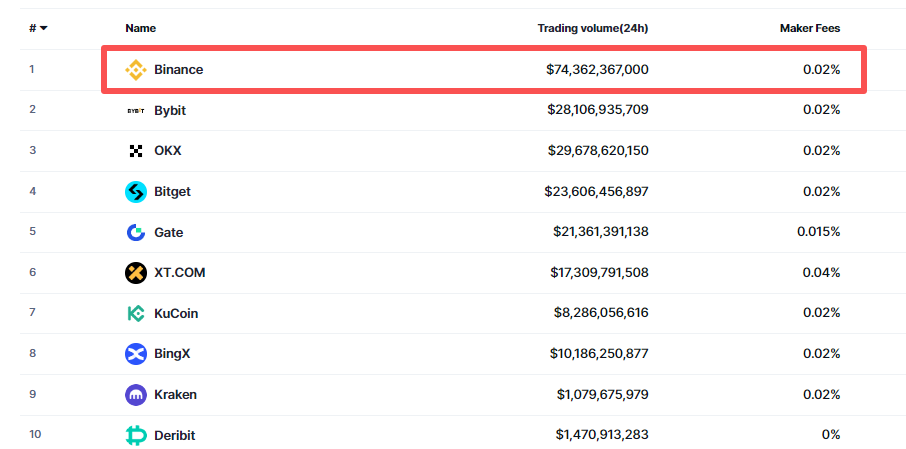The height and width of the screenshot is (449, 906).
Task: Select XT.COM's 0.04% maker fee cell
Action: tap(820, 272)
